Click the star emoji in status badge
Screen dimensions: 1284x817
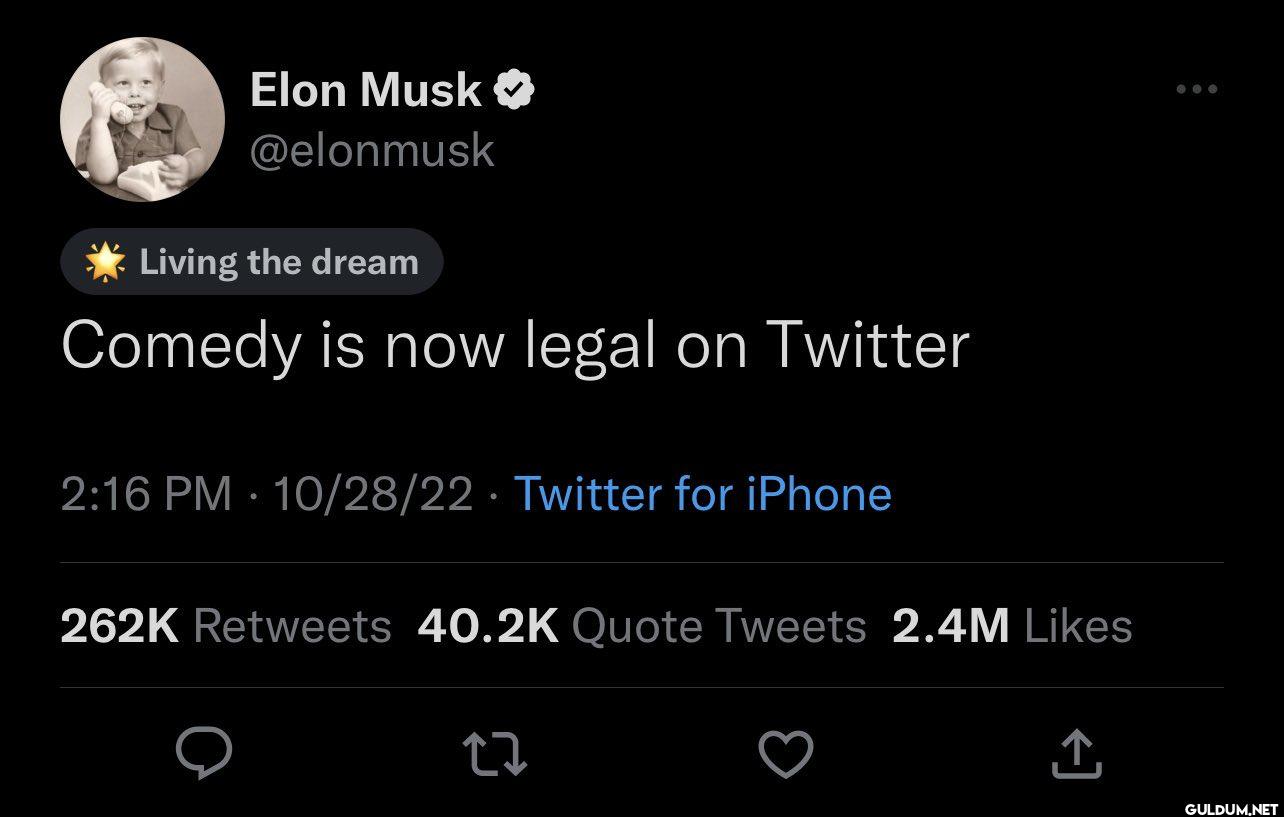[x=105, y=262]
